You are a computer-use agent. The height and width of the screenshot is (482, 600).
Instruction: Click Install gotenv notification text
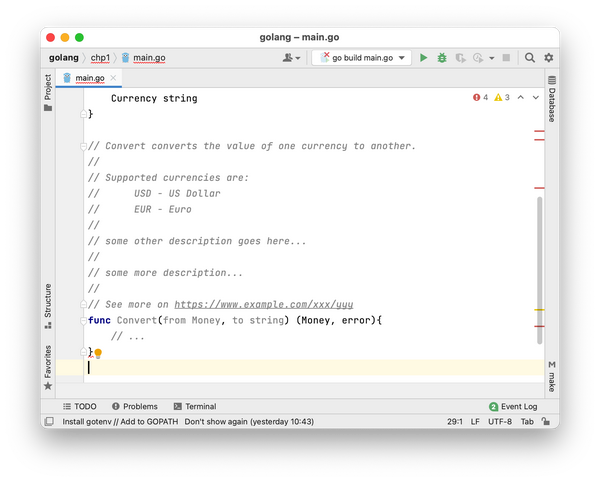(120, 422)
